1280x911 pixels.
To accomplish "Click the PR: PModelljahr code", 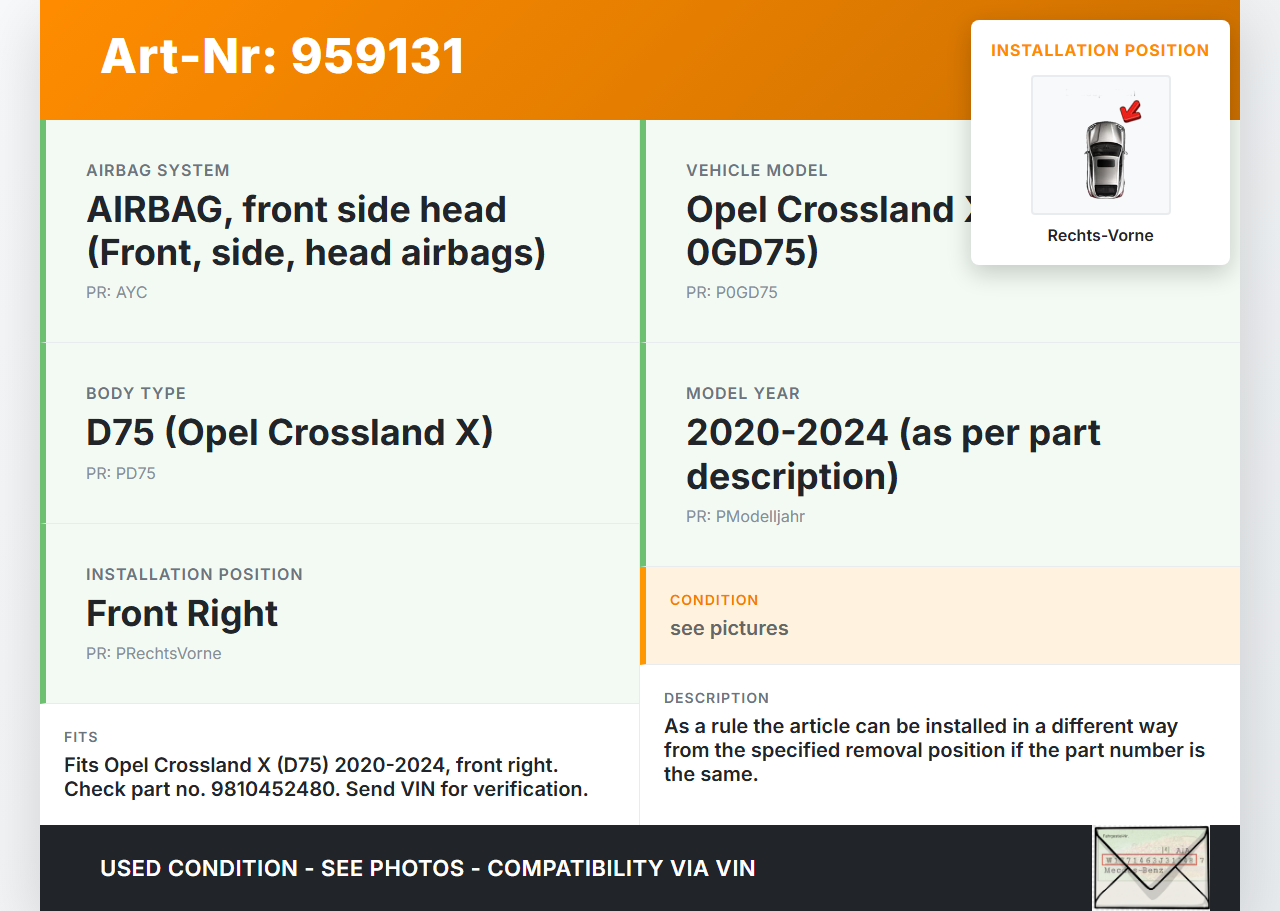I will pyautogui.click(x=745, y=517).
